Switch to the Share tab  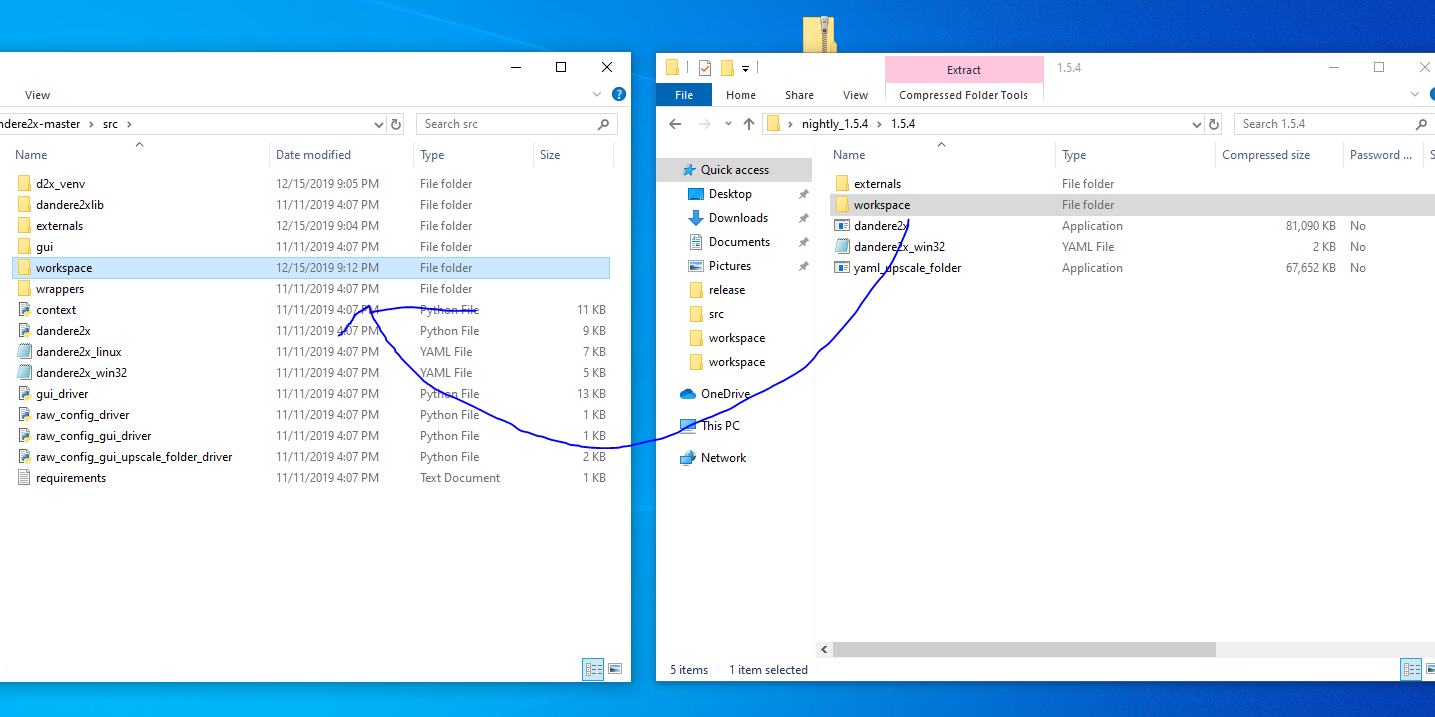tap(799, 94)
